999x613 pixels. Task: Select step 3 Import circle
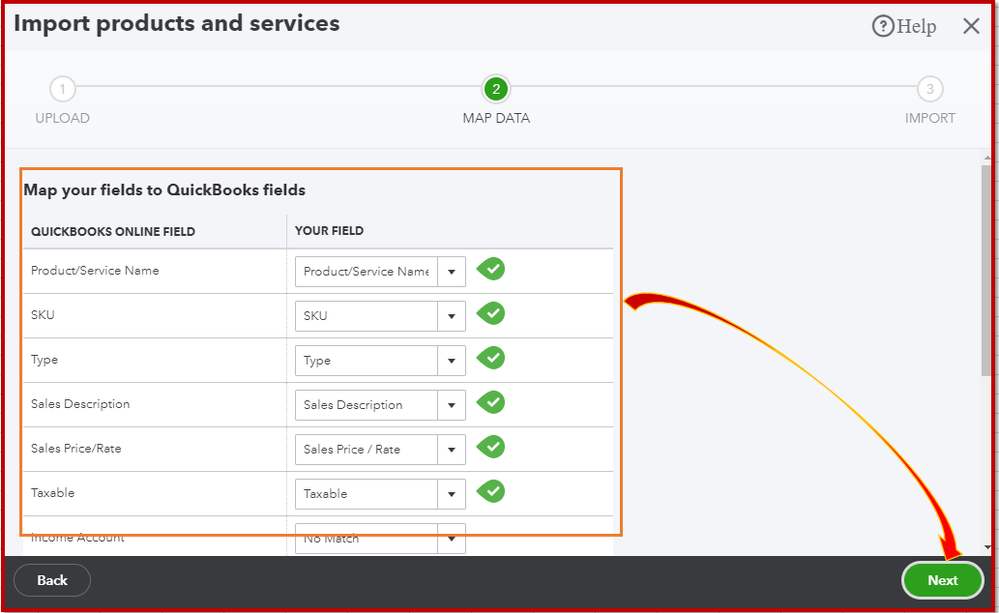(x=930, y=89)
